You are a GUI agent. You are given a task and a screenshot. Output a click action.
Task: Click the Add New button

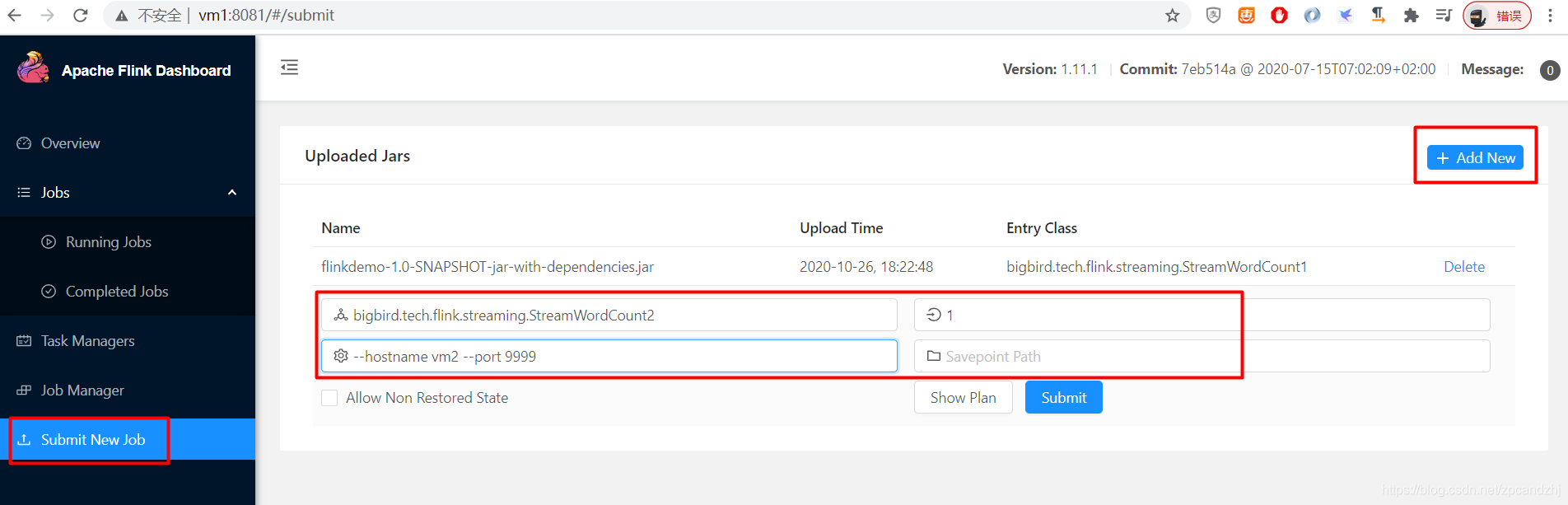[x=1475, y=157]
